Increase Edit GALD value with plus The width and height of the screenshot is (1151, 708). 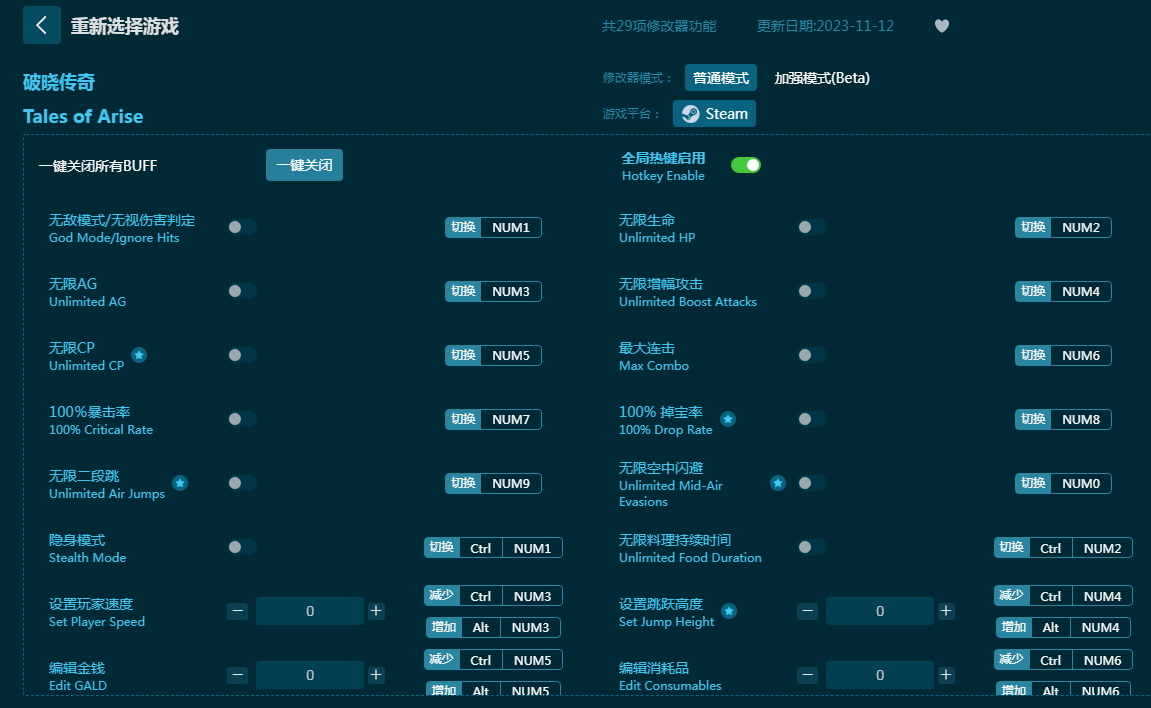pos(376,675)
